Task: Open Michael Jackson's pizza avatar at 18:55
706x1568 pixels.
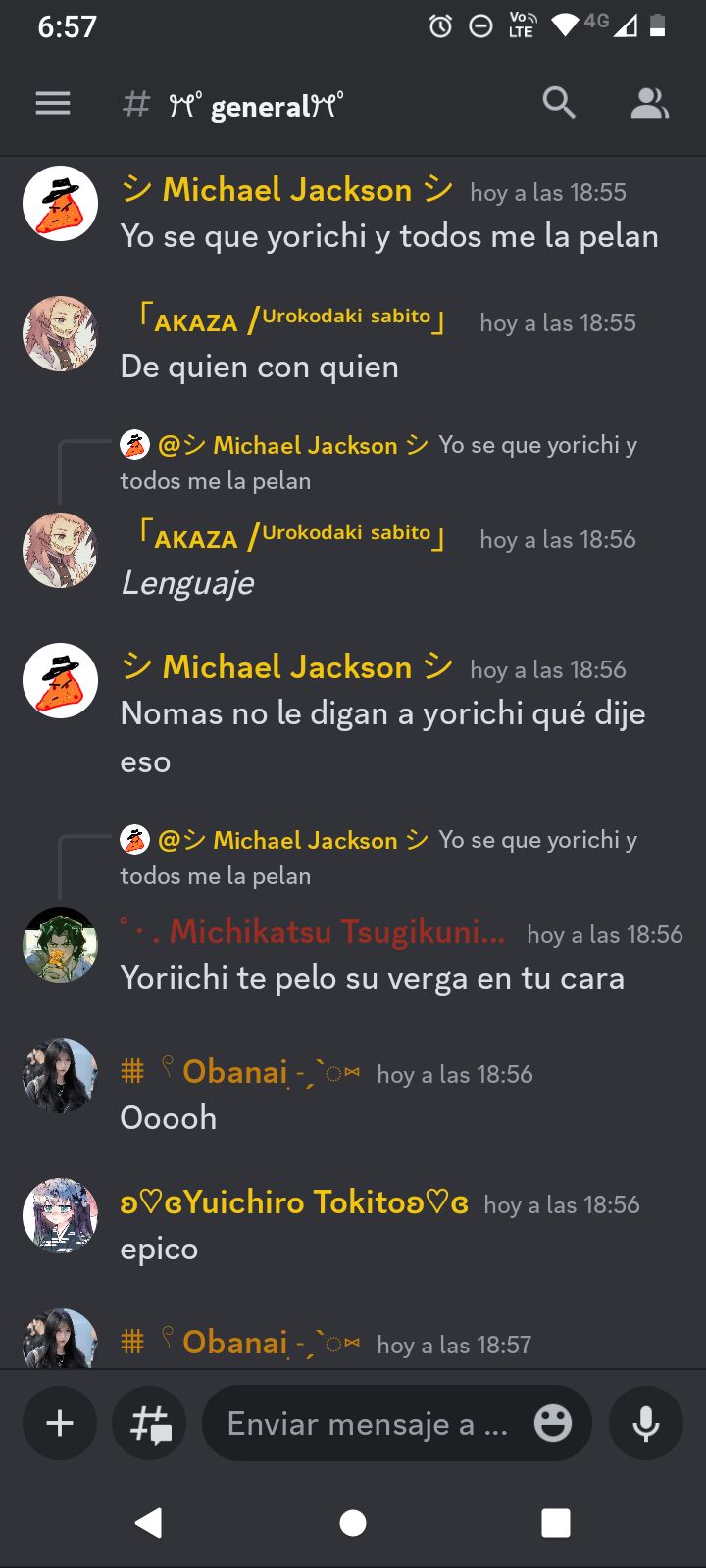Action: (60, 204)
